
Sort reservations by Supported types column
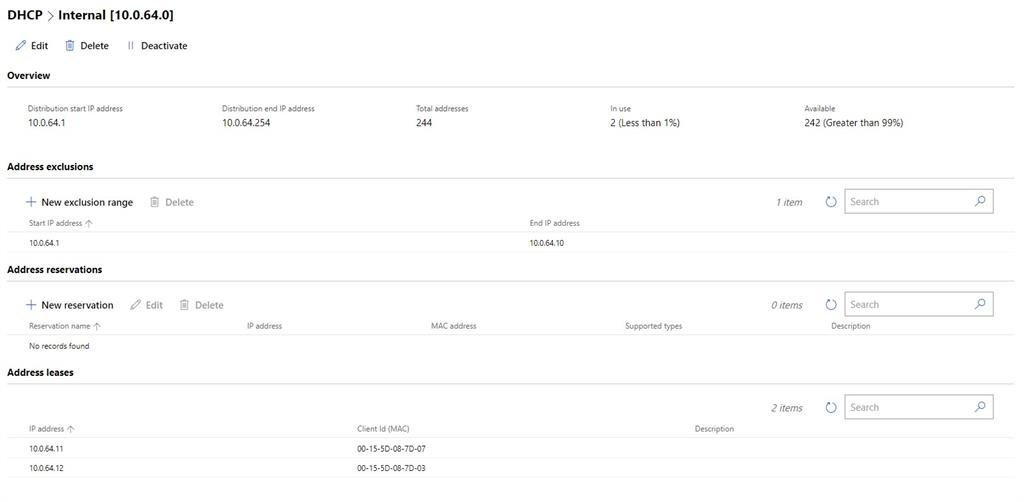pyautogui.click(x=654, y=326)
